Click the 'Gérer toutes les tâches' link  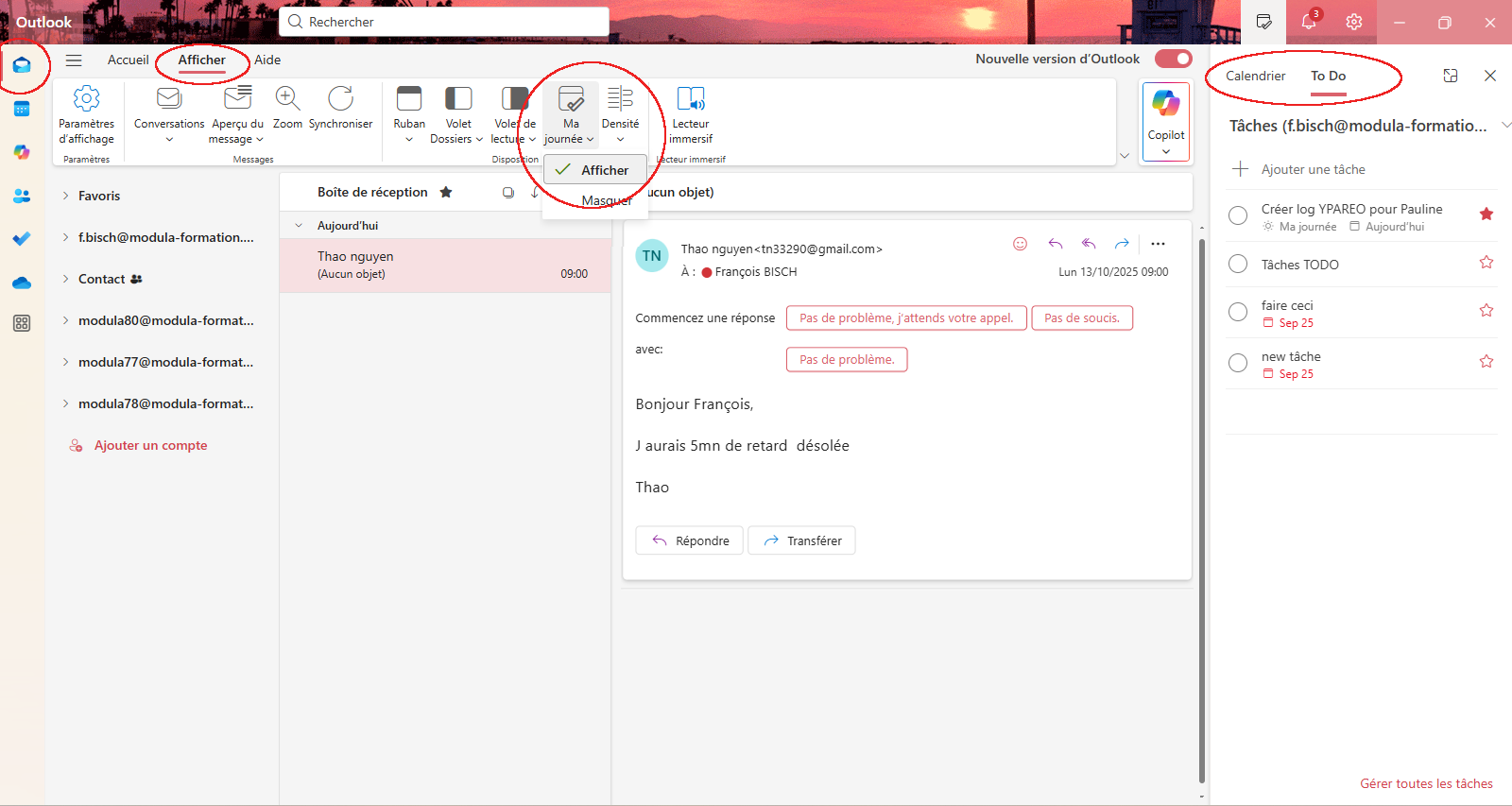click(x=1426, y=783)
